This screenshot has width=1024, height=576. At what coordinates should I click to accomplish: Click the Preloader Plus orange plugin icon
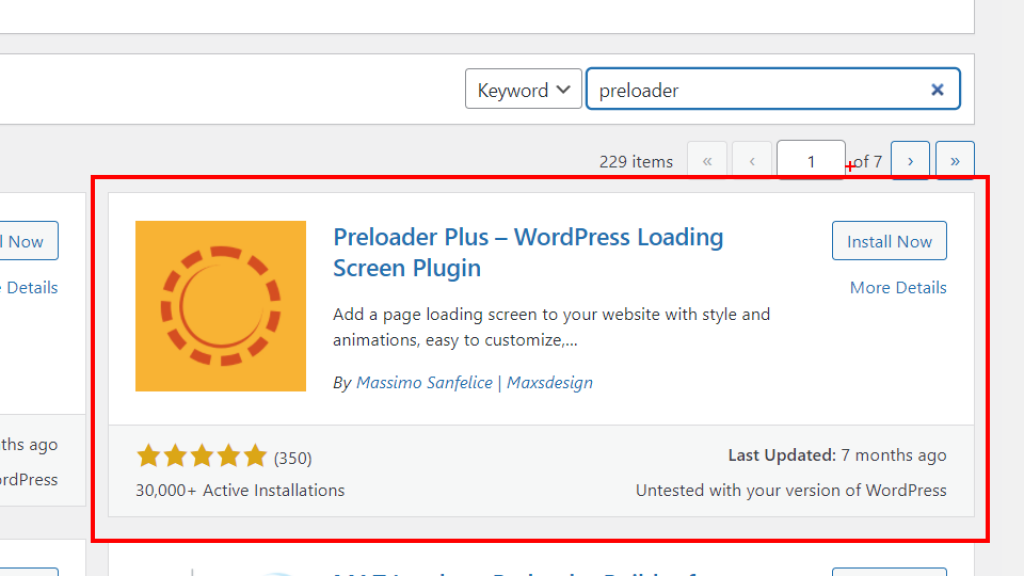221,306
